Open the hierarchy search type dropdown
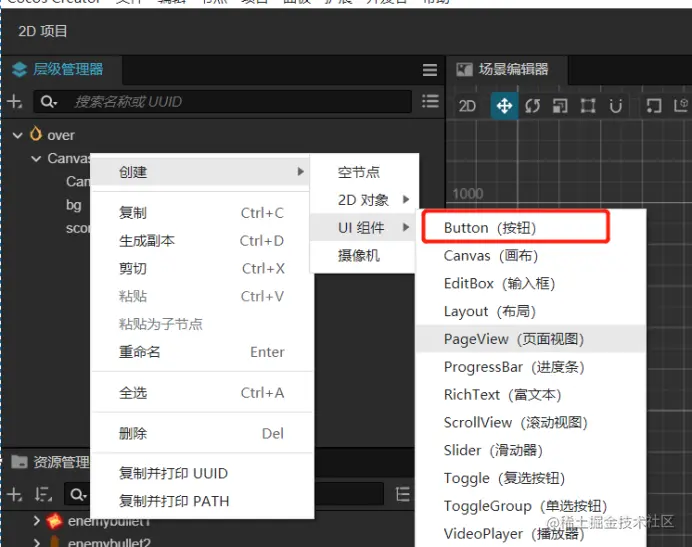The width and height of the screenshot is (692, 547). [49, 102]
